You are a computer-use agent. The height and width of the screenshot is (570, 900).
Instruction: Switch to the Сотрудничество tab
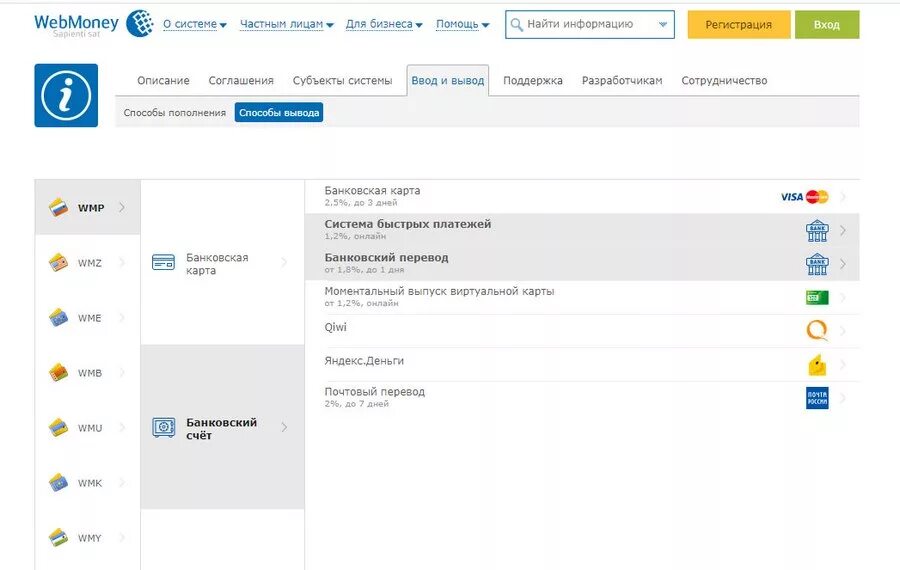point(724,80)
